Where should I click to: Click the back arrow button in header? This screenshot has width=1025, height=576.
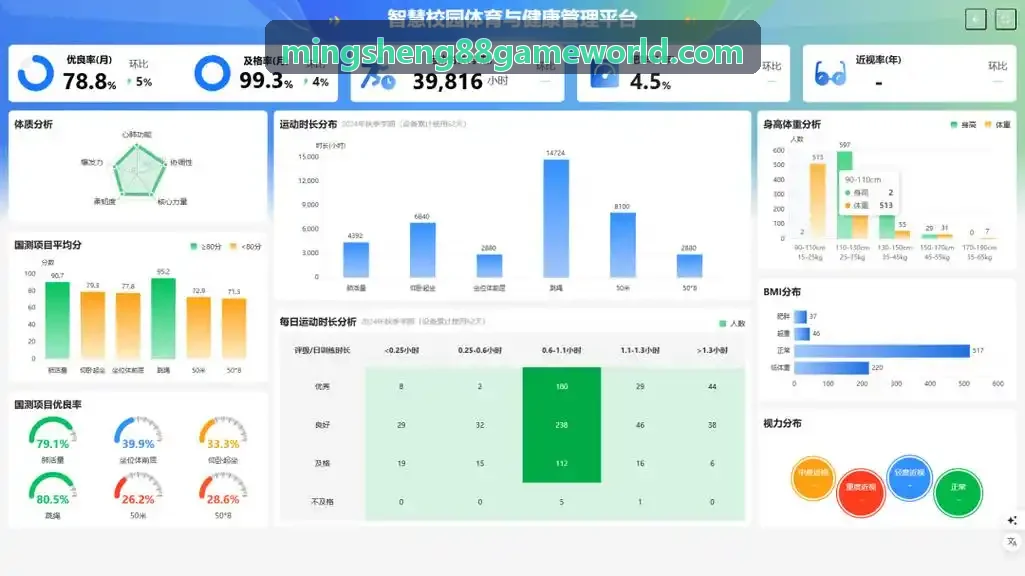pos(975,20)
